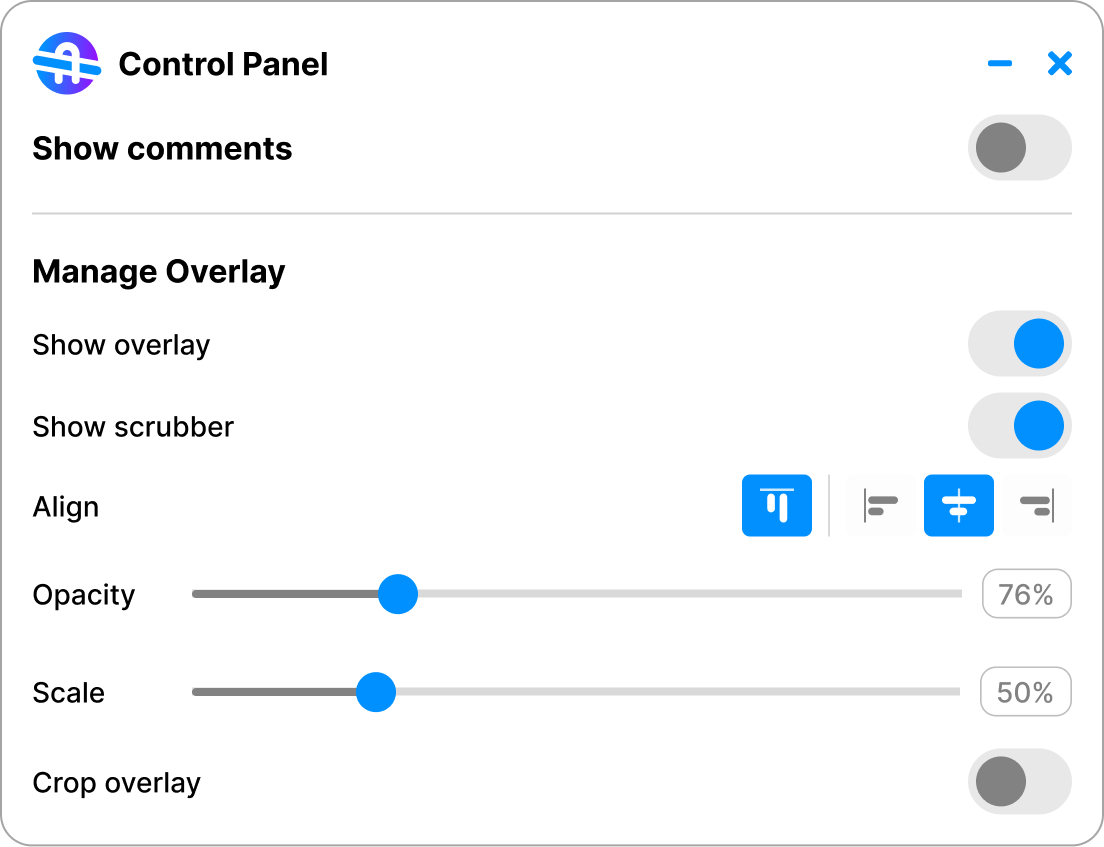Click the 50% scale value field
The width and height of the screenshot is (1104, 847).
1026,692
